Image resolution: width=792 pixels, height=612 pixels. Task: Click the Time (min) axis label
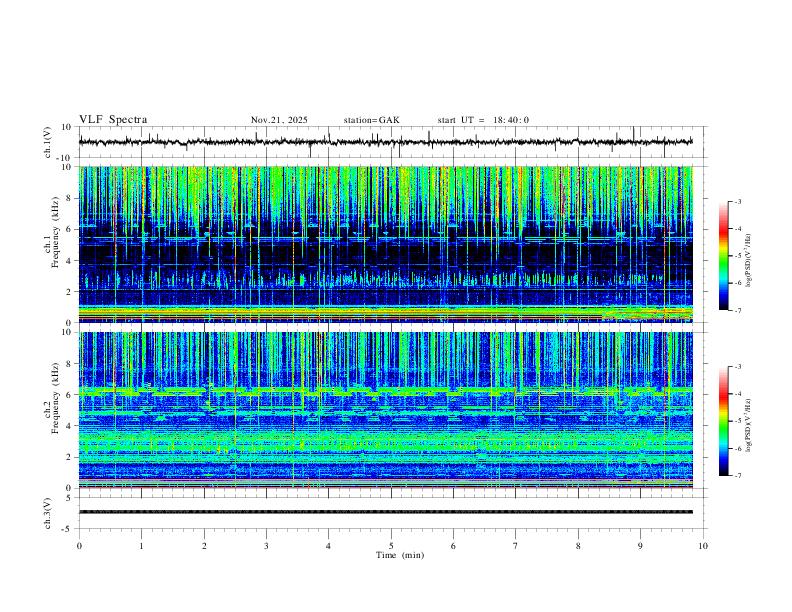pos(400,555)
